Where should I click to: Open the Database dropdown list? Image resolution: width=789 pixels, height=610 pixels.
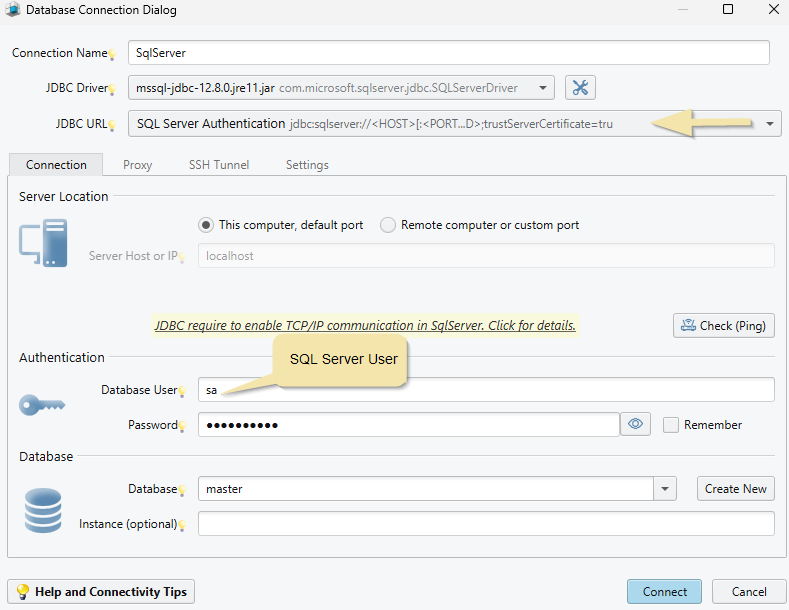(x=665, y=489)
